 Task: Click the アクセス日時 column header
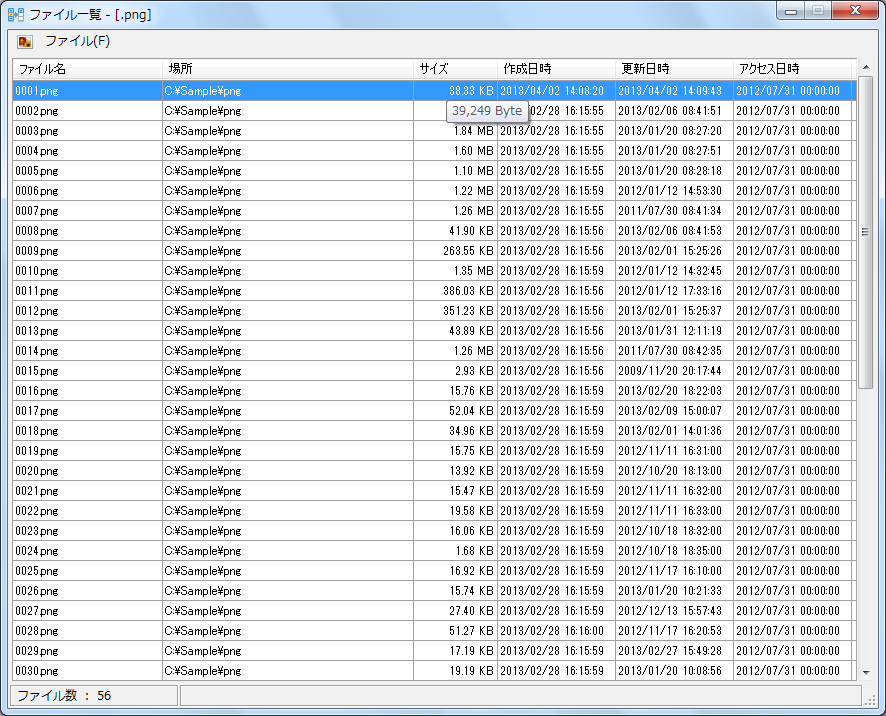768,69
